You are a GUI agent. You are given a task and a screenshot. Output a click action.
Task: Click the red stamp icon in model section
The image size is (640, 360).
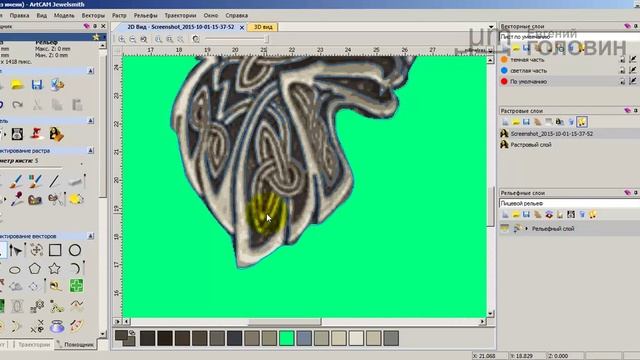(x=37, y=134)
